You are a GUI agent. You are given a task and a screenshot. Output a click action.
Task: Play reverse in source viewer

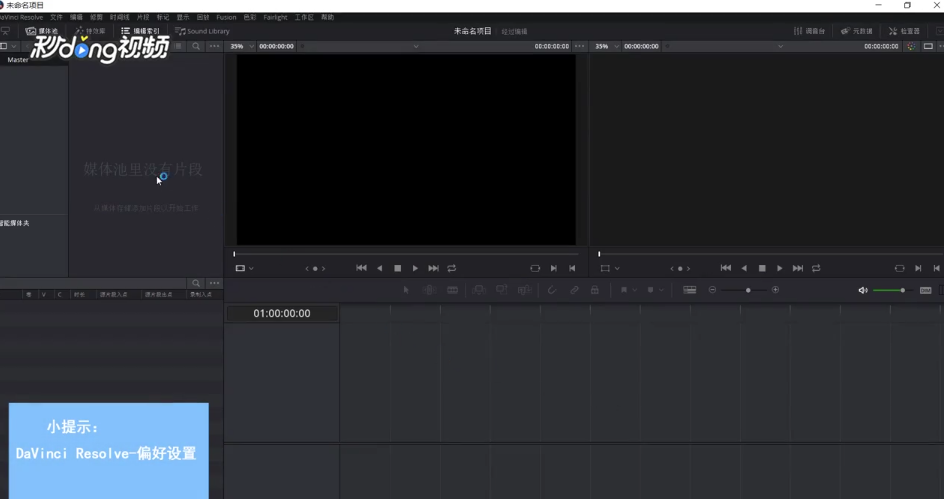coord(379,268)
